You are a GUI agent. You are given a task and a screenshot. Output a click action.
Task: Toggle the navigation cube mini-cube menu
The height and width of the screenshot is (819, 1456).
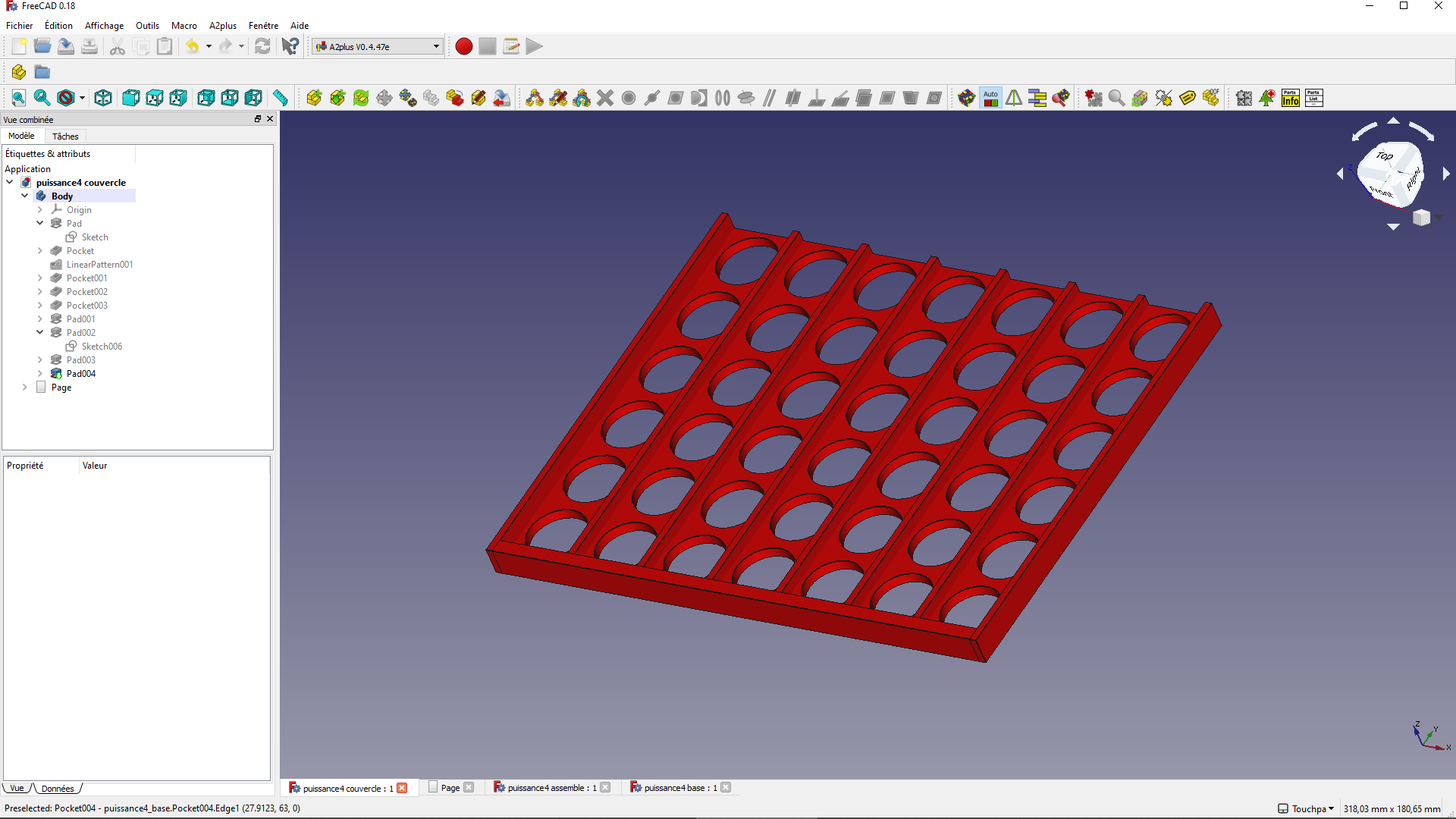[x=1422, y=218]
